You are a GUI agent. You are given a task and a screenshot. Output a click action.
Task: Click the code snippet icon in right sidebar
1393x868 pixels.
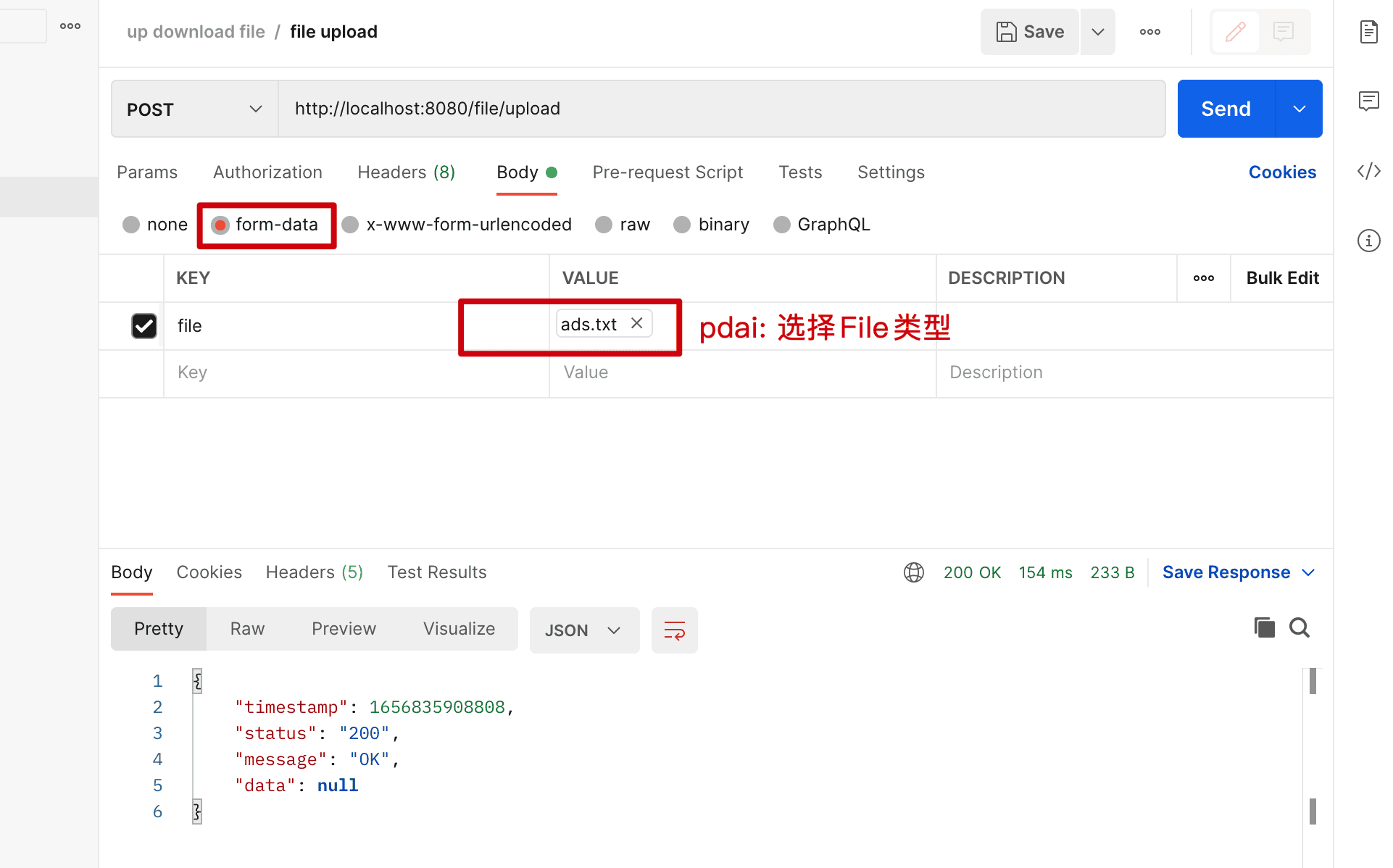click(1368, 172)
